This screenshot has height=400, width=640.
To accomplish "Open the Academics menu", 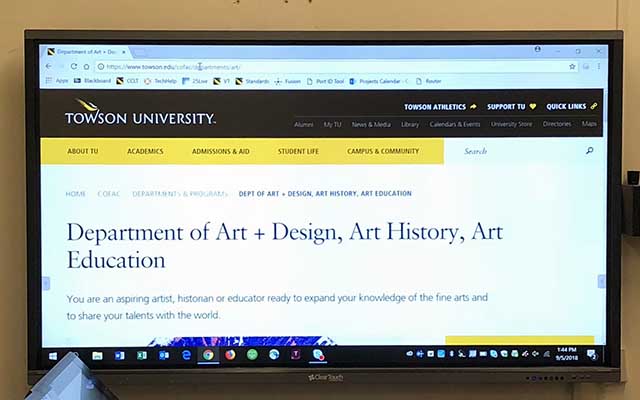I will (x=145, y=151).
